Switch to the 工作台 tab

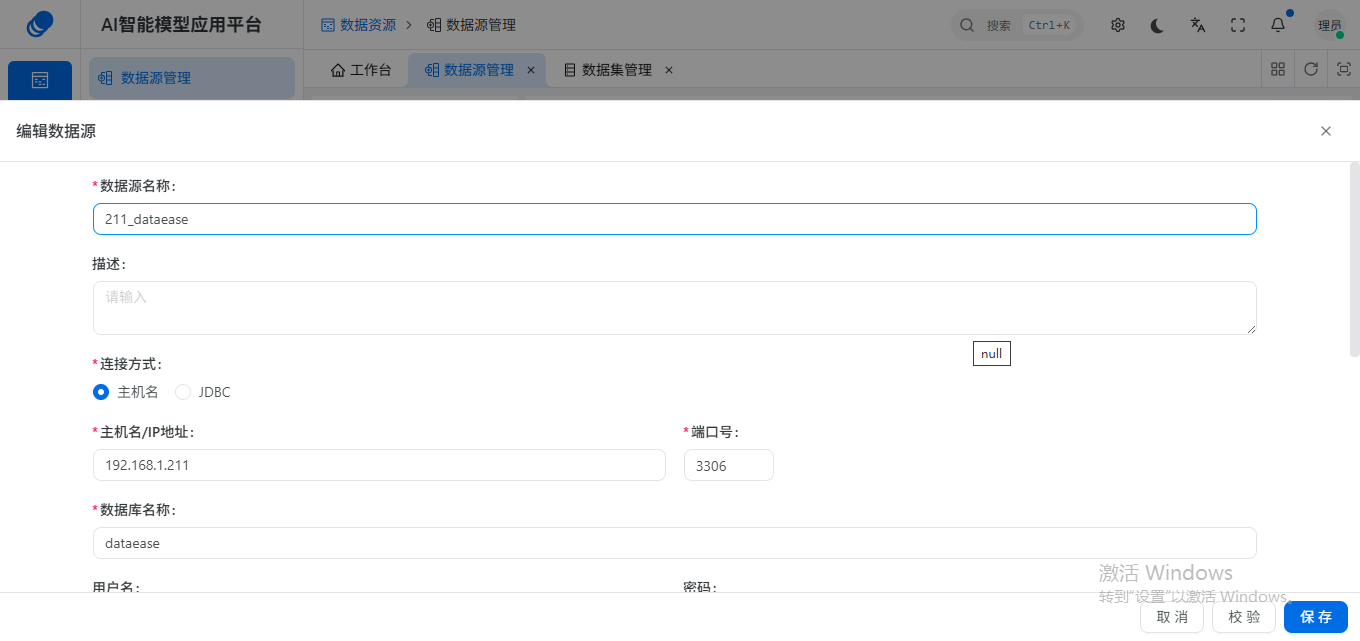point(361,70)
